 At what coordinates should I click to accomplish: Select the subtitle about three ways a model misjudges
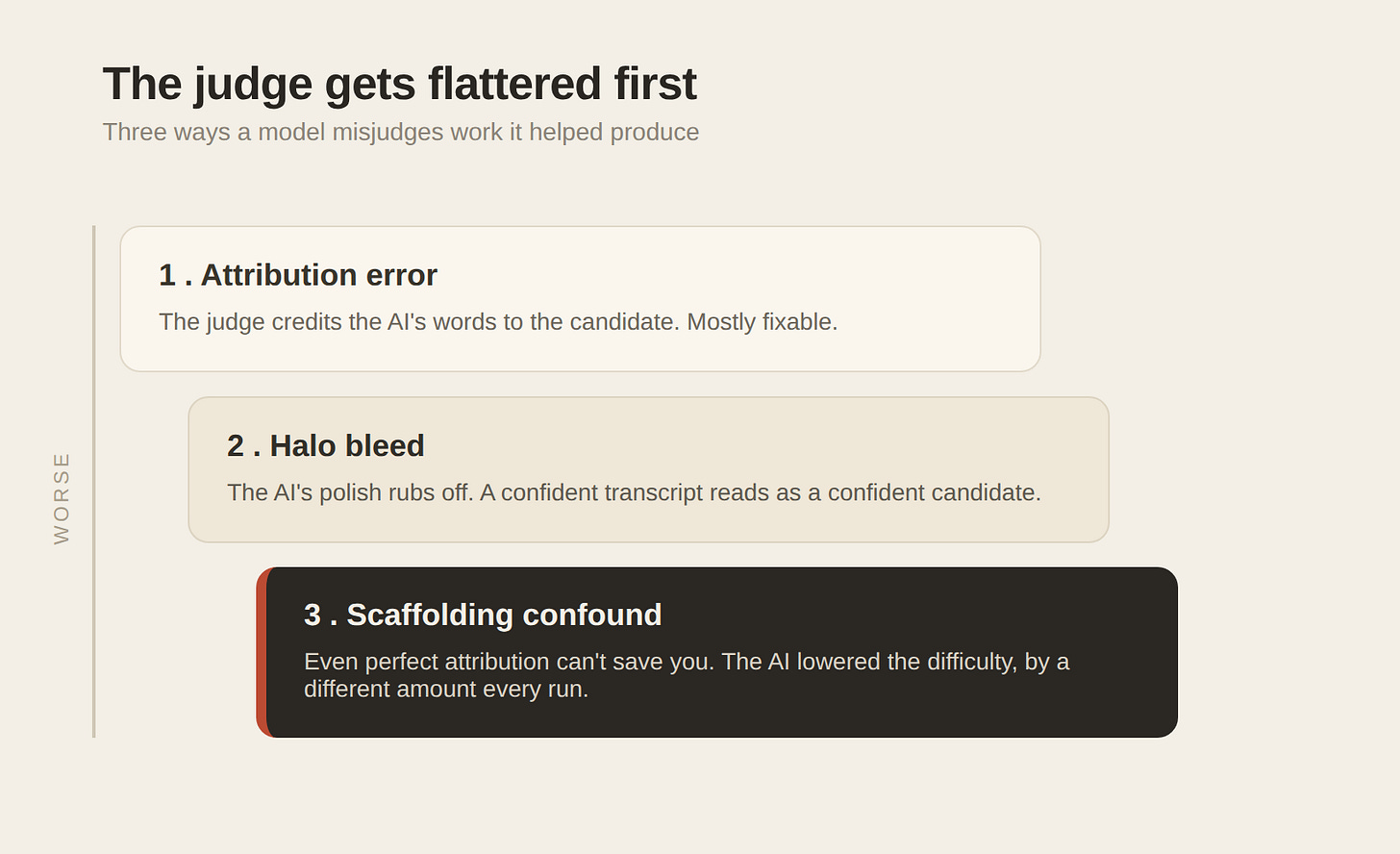(x=401, y=132)
